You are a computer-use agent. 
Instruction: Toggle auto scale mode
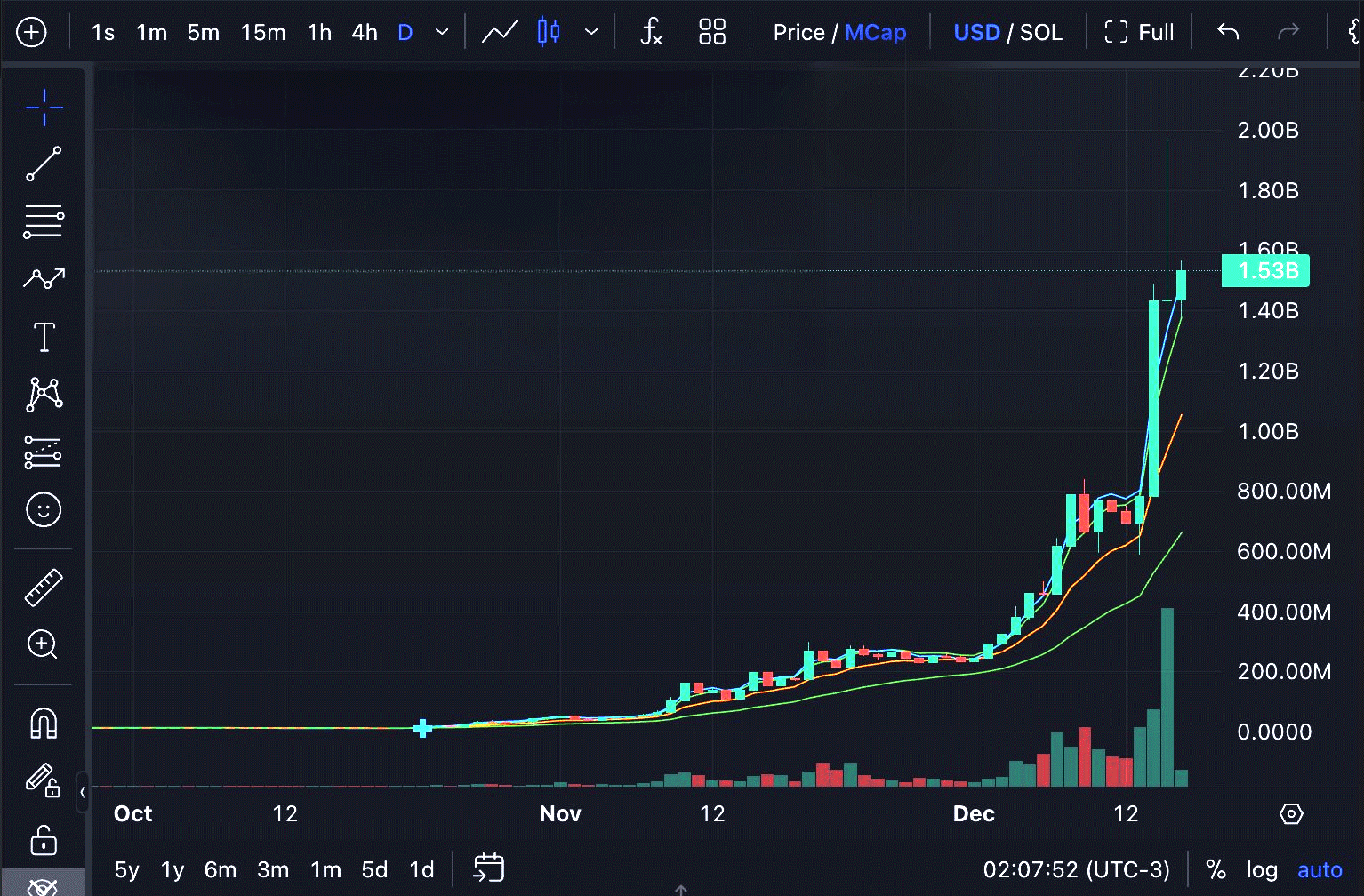(1320, 869)
